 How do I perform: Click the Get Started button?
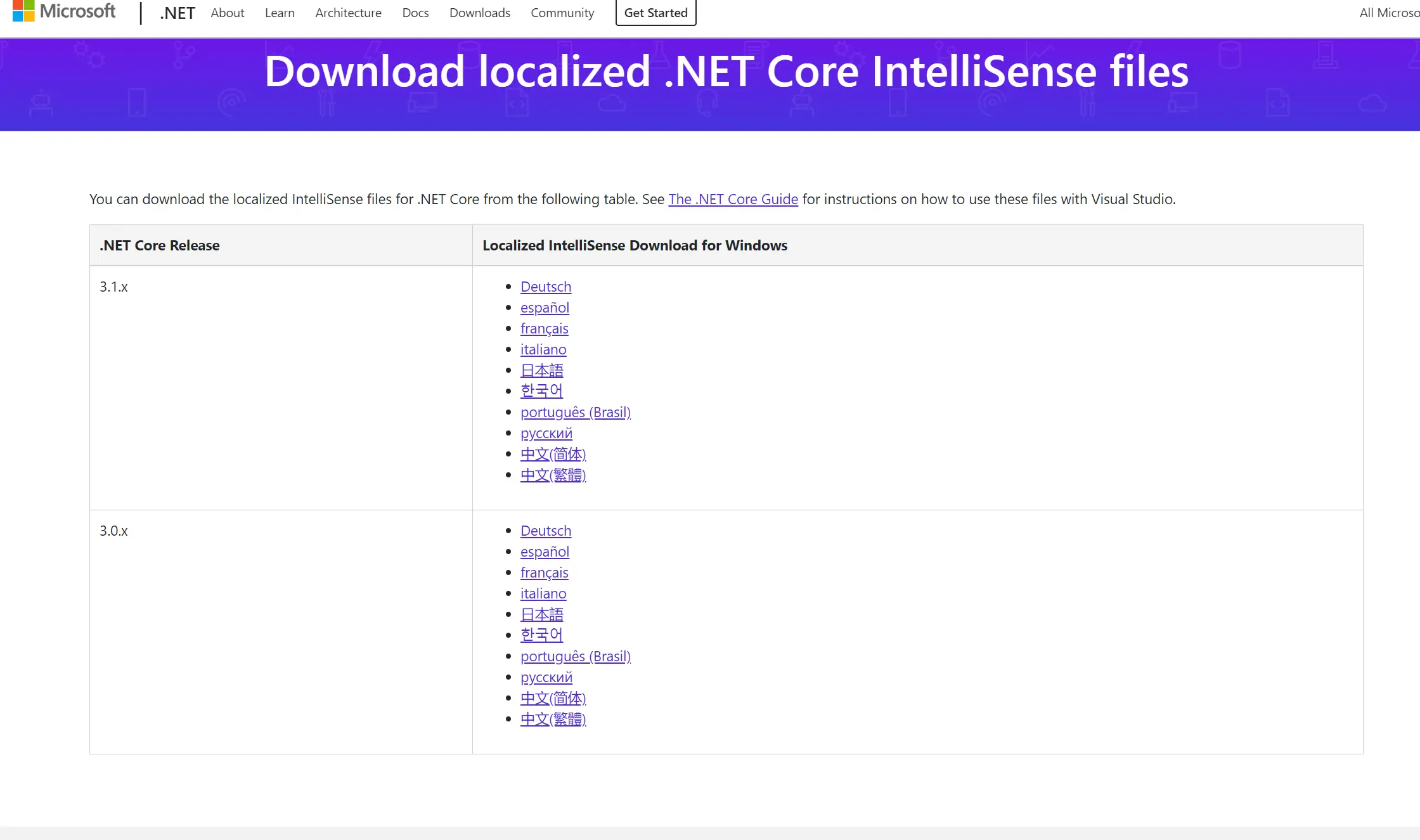click(x=655, y=12)
